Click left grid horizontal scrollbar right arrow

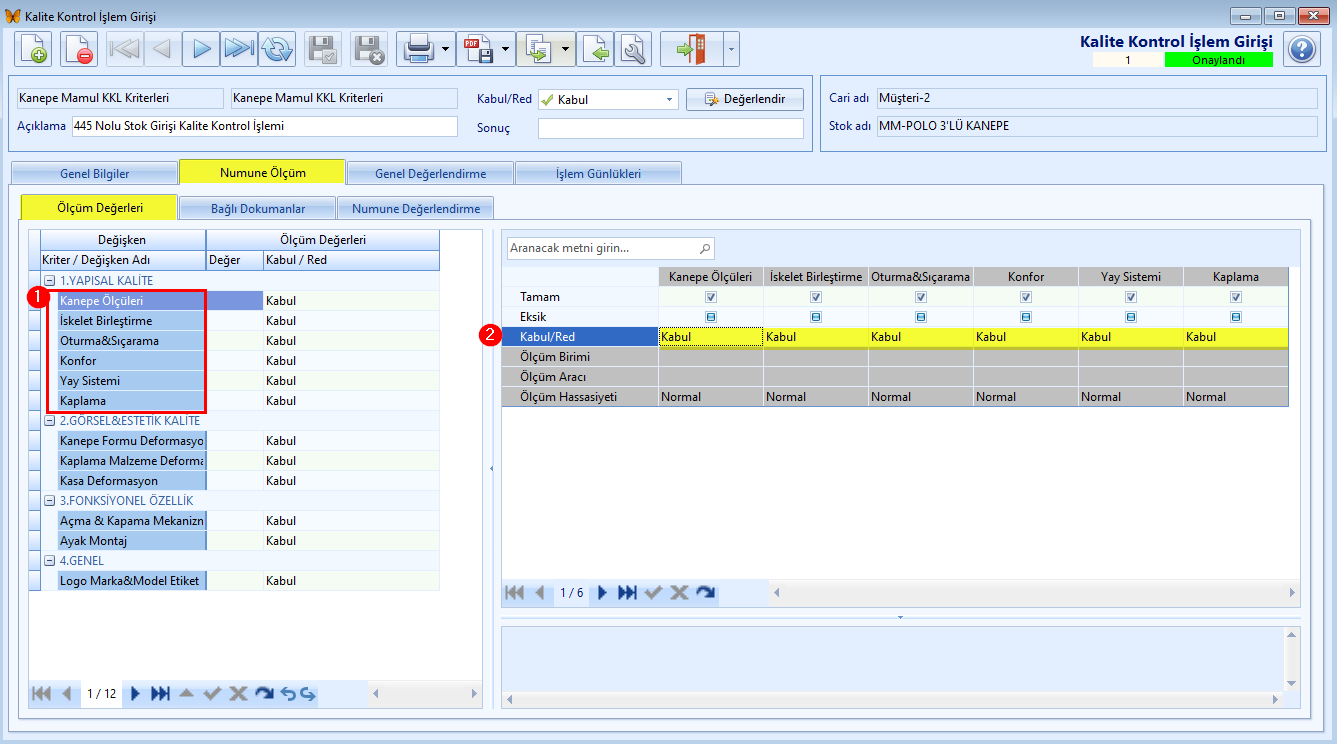click(x=473, y=693)
